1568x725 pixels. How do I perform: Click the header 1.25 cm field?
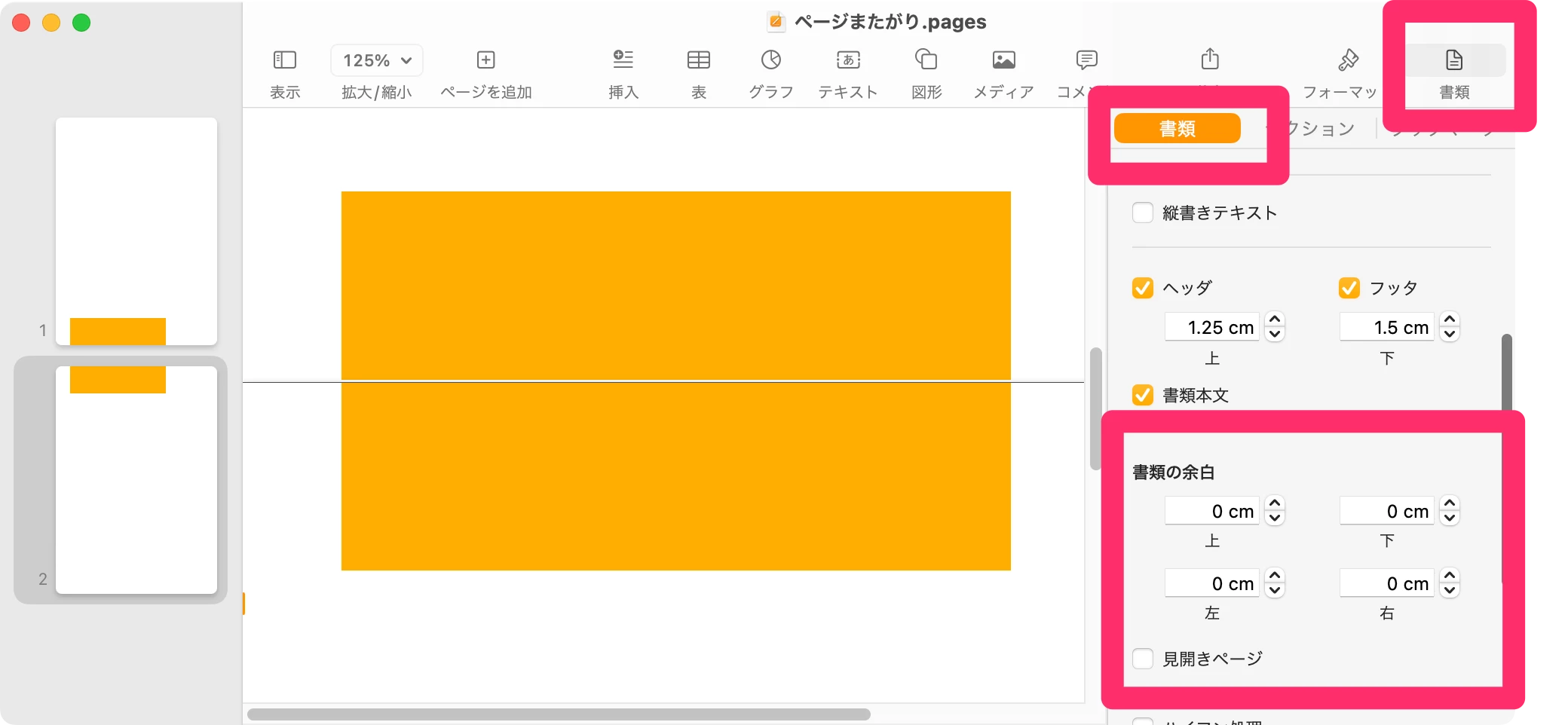pos(1212,327)
